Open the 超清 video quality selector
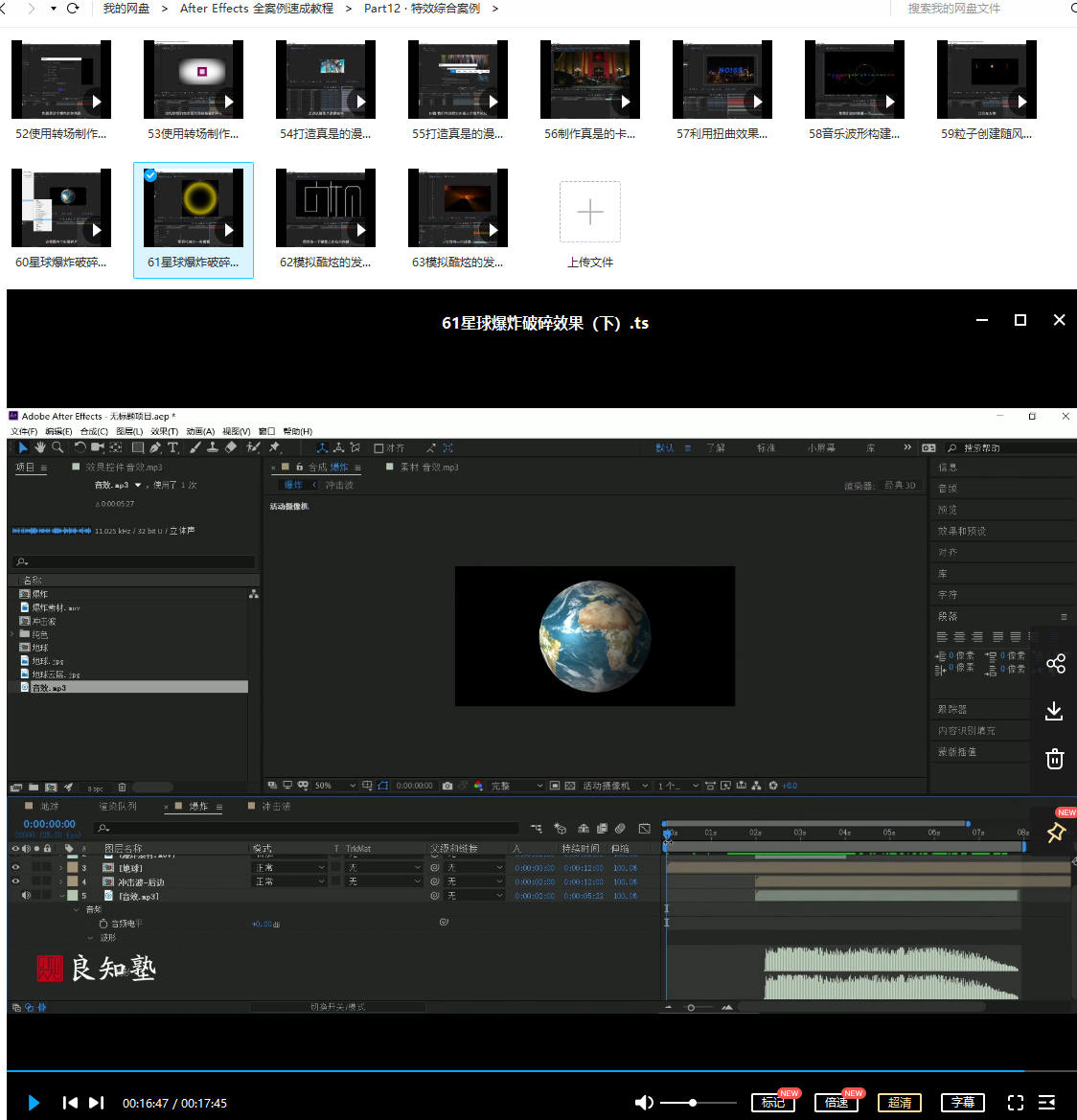The image size is (1077, 1120). click(x=900, y=1103)
